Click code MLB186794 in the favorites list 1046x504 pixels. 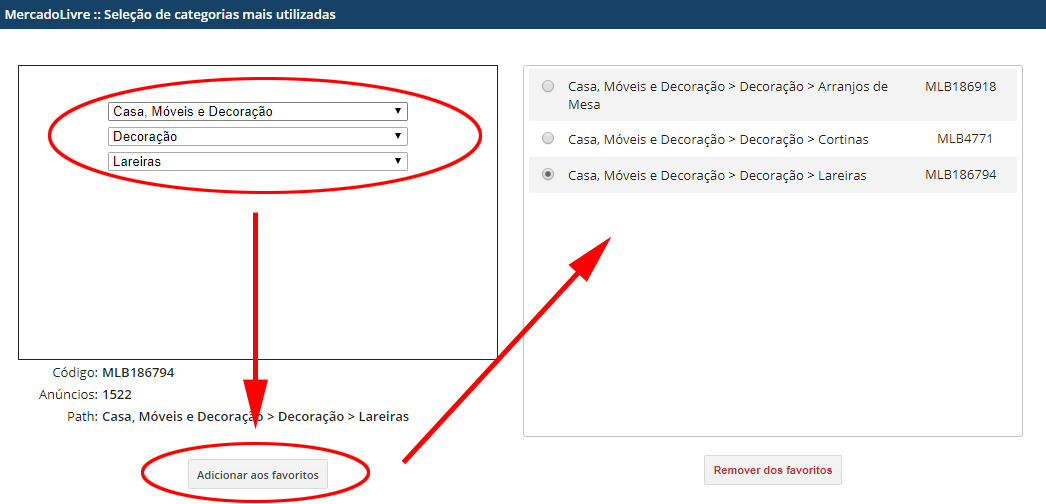pyautogui.click(x=960, y=175)
